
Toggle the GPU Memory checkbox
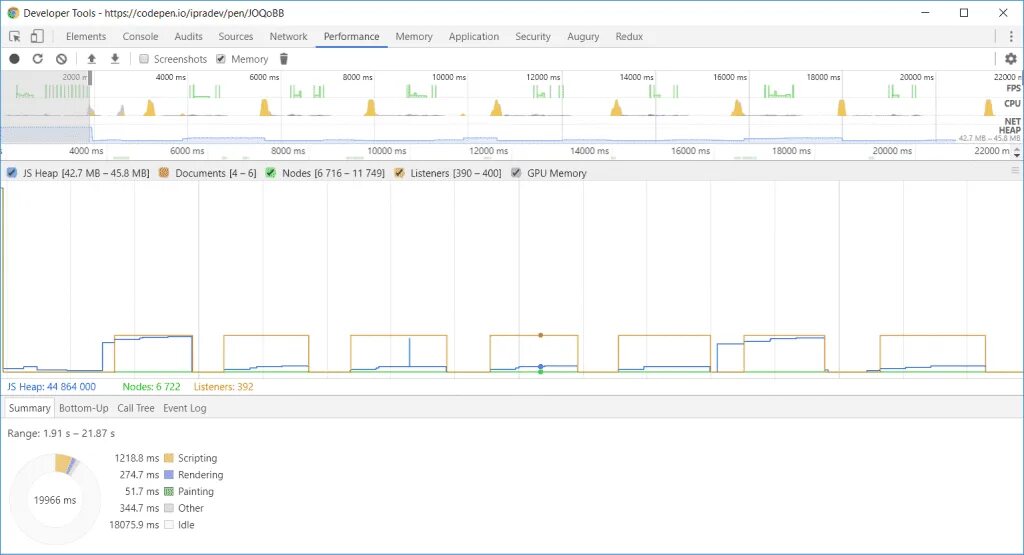(x=516, y=173)
